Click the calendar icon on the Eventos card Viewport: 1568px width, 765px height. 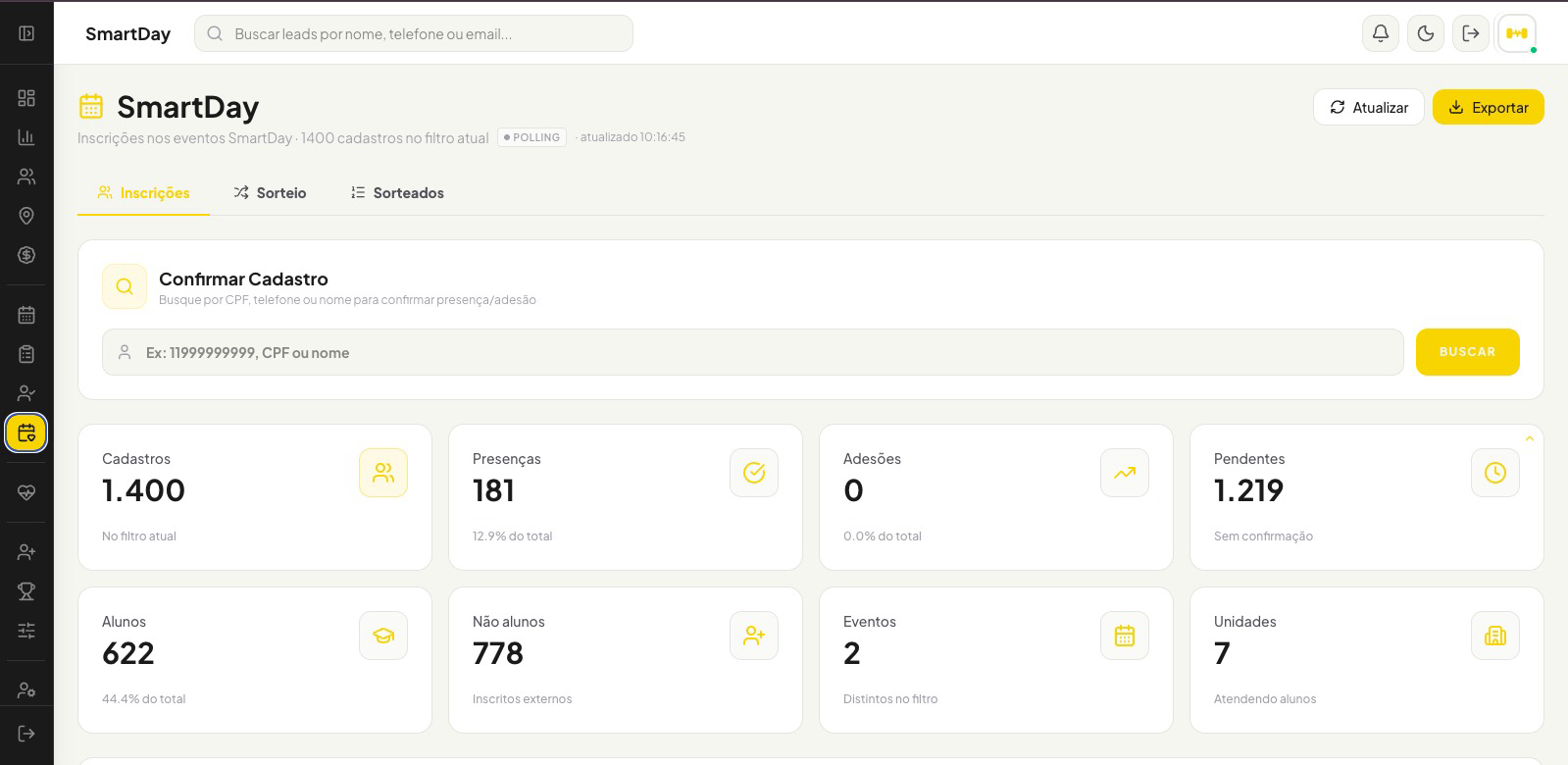(1125, 636)
